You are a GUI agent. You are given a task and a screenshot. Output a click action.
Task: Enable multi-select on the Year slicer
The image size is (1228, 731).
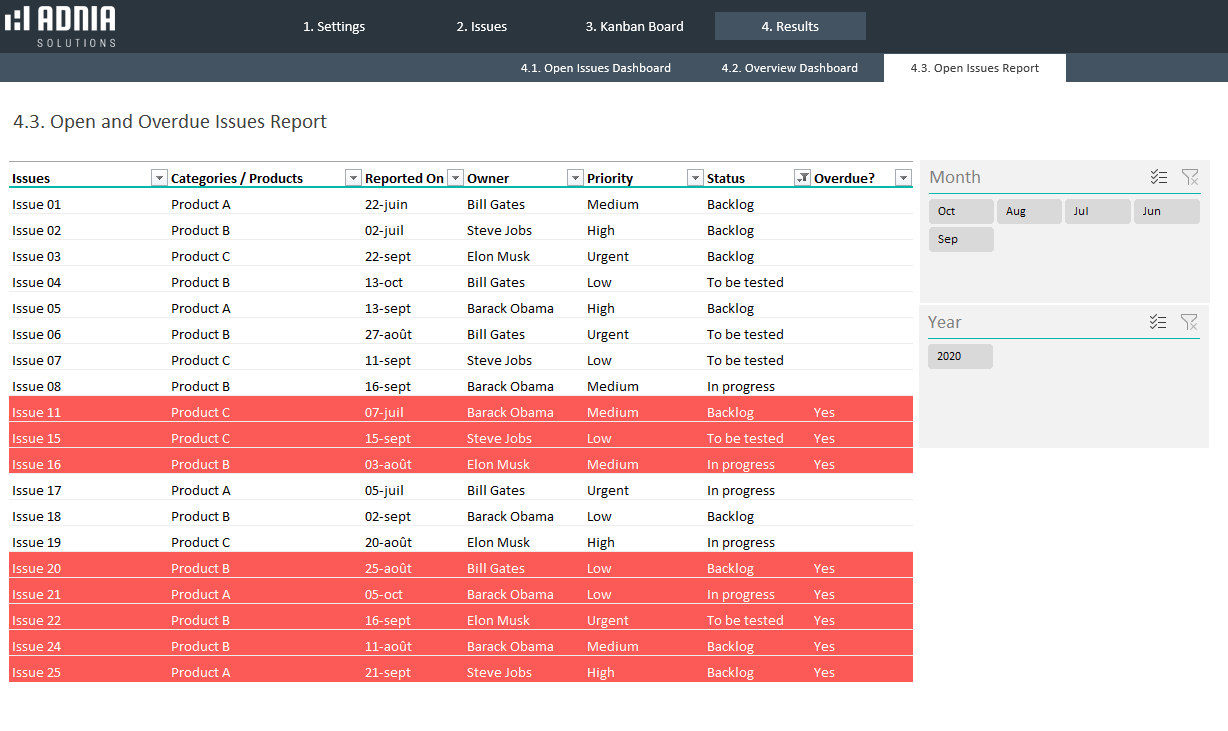[x=1158, y=322]
